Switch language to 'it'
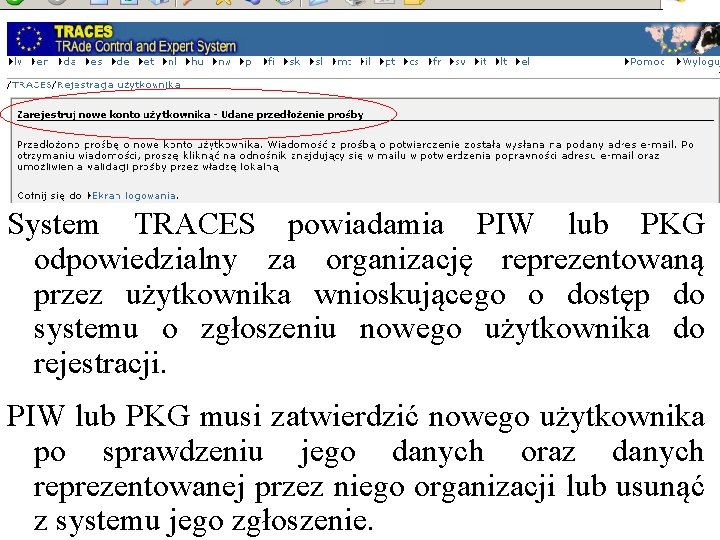Viewport: 720px width, 540px height. pos(481,62)
